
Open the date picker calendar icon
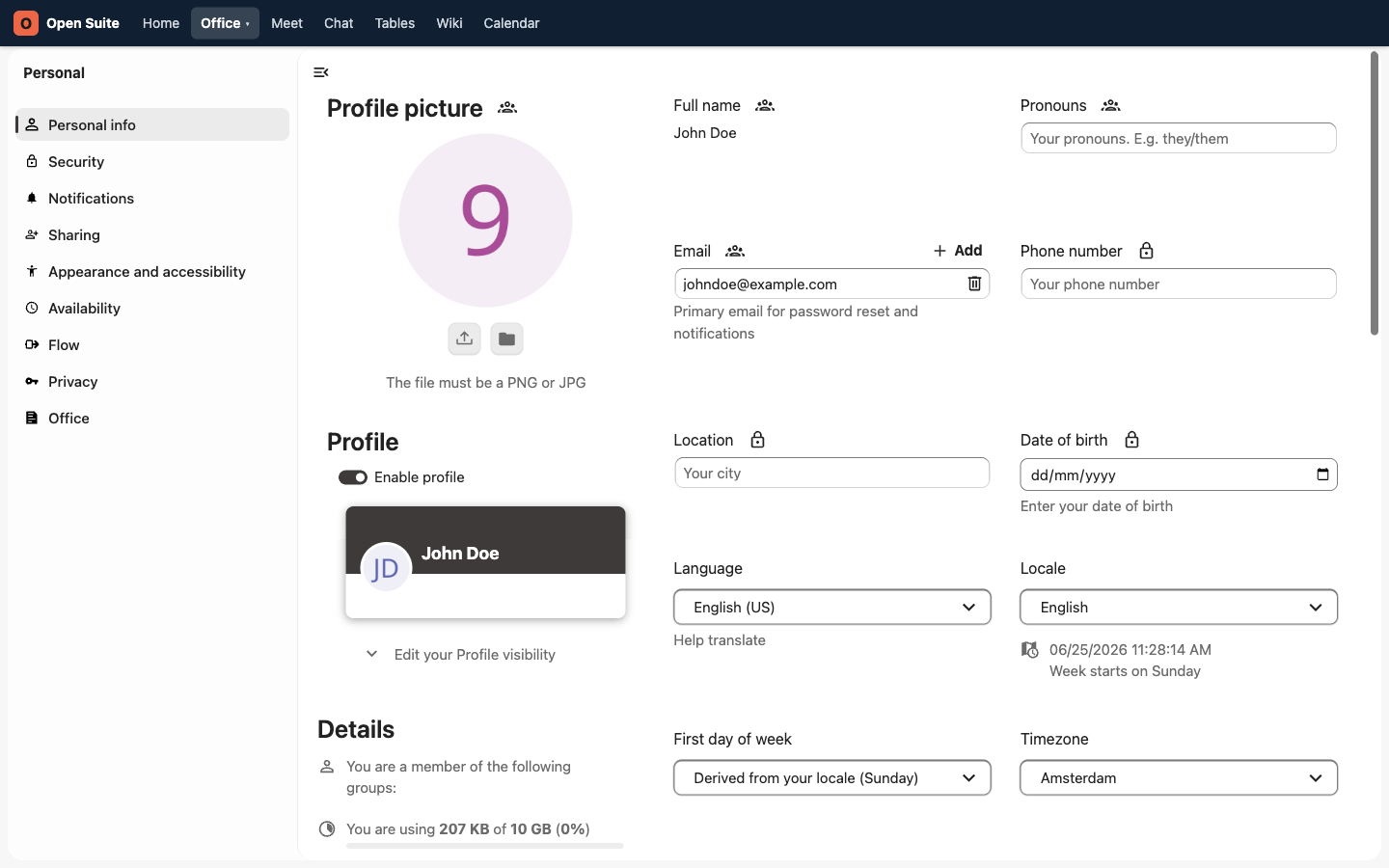[x=1322, y=475]
